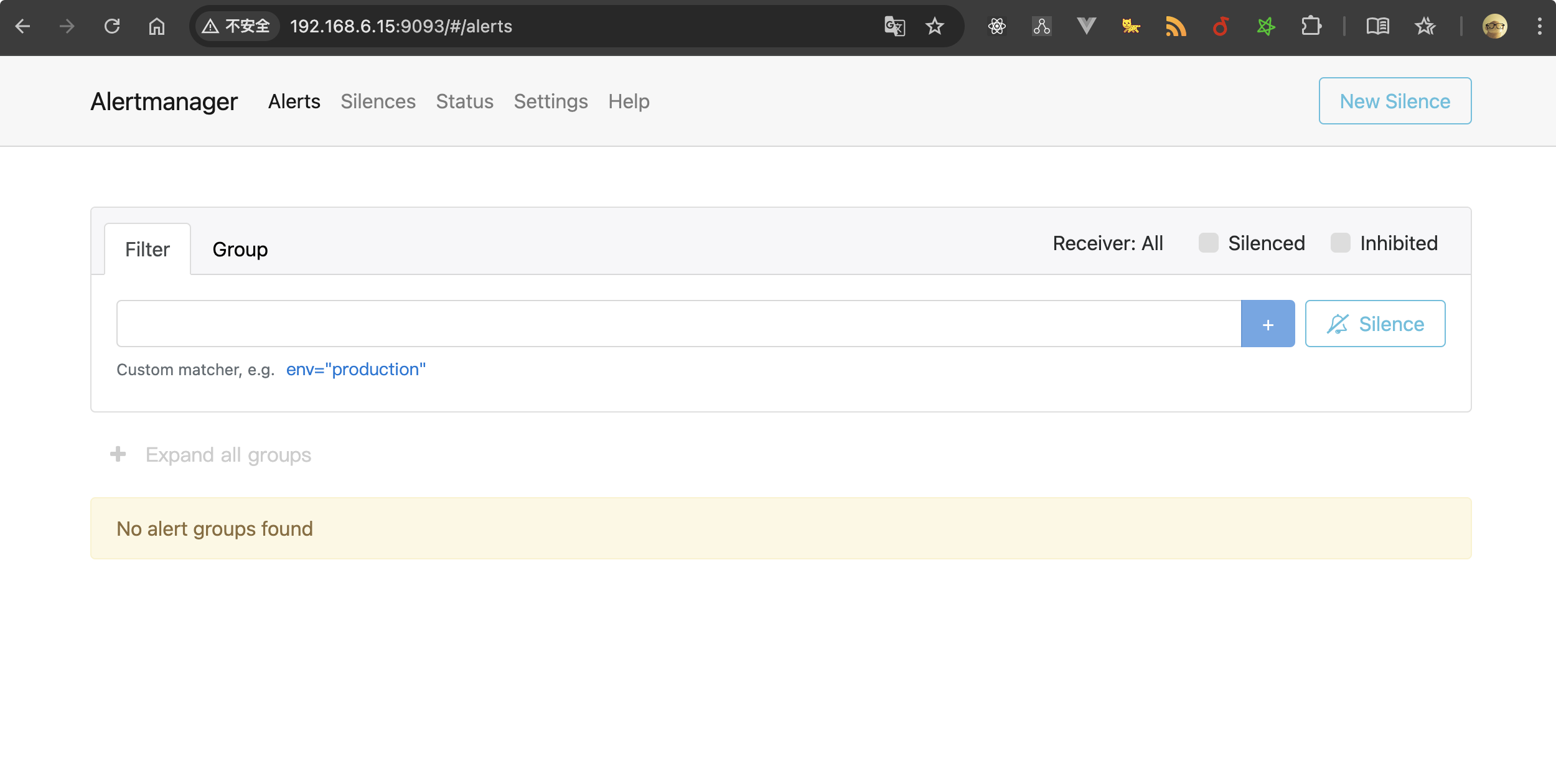Screen dimensions: 1556x784
Task: Open the Vue devtools extension icon
Action: coord(1087,26)
